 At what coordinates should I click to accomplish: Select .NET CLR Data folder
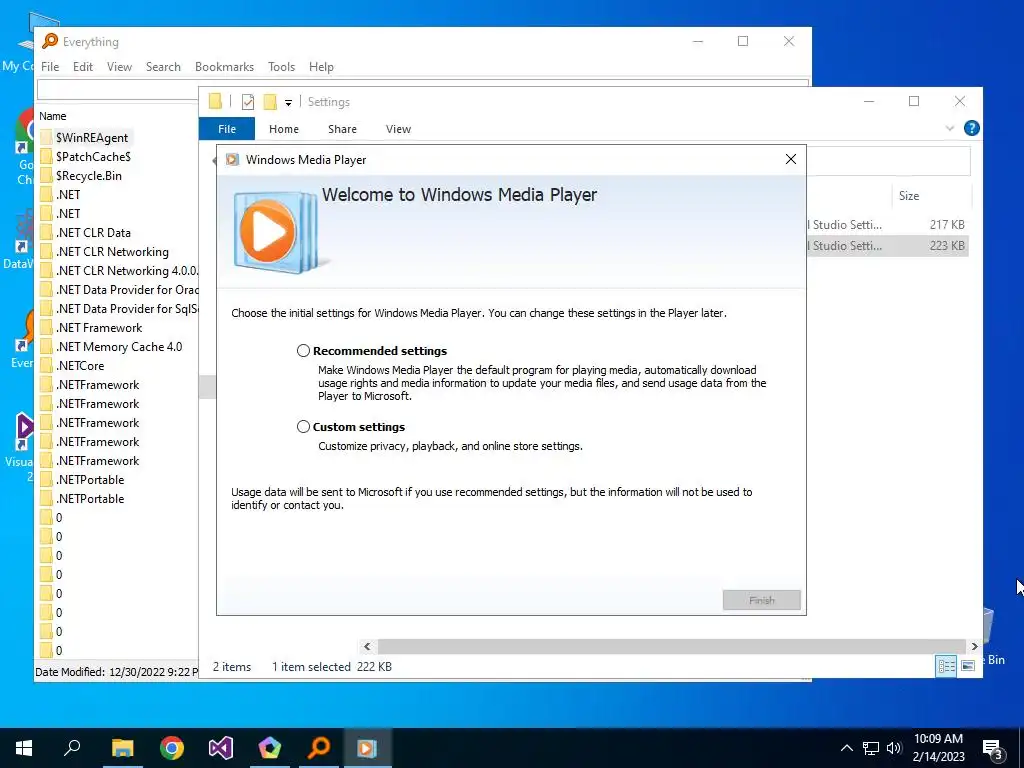(x=93, y=232)
